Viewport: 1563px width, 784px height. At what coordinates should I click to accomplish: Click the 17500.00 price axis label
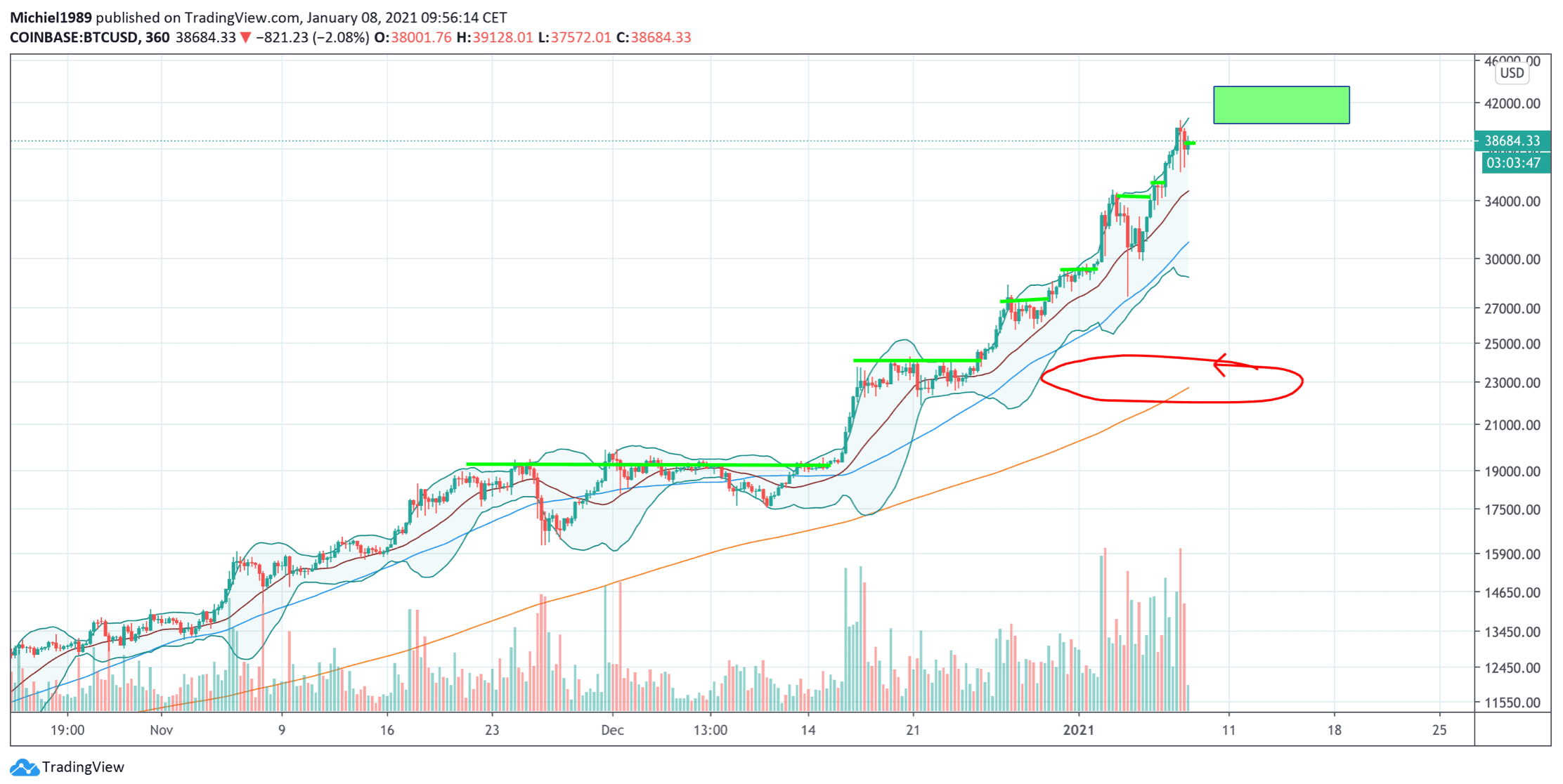click(x=1512, y=510)
